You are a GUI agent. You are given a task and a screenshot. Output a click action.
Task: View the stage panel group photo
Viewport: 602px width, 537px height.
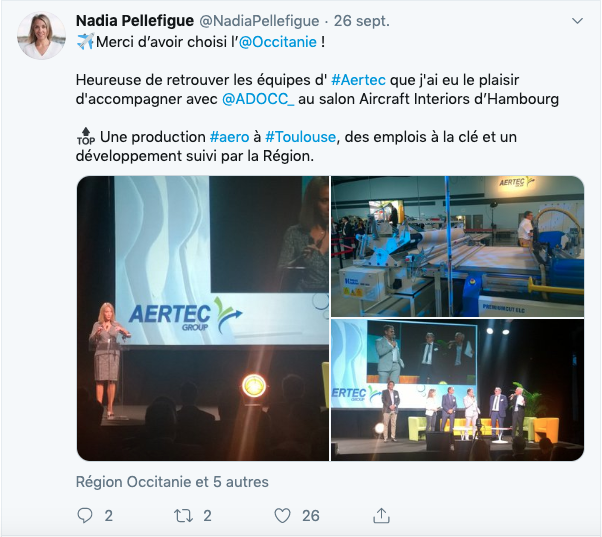[x=457, y=390]
